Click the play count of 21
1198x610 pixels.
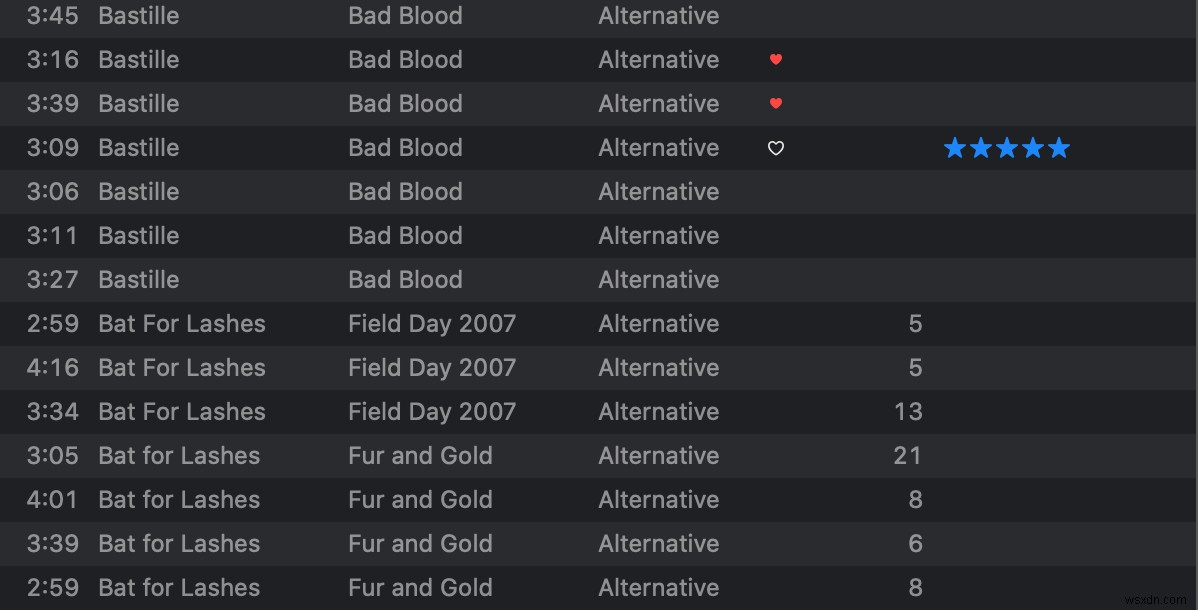[907, 456]
